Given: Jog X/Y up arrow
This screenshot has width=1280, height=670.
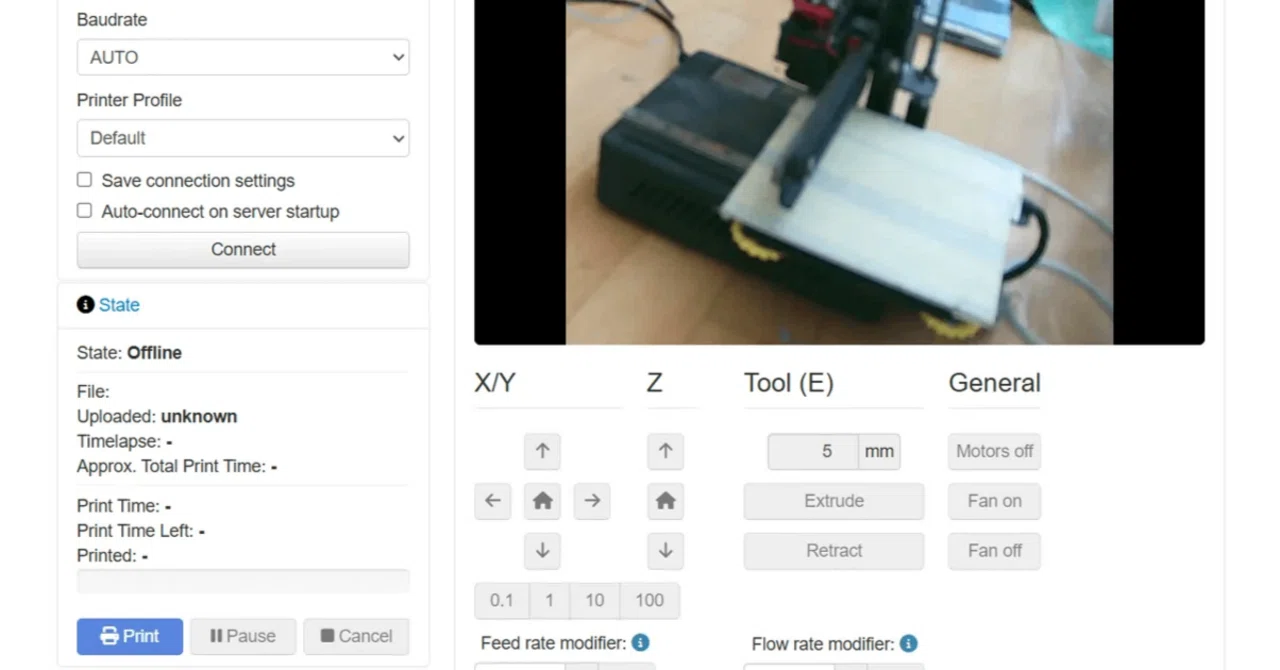Looking at the screenshot, I should [542, 451].
